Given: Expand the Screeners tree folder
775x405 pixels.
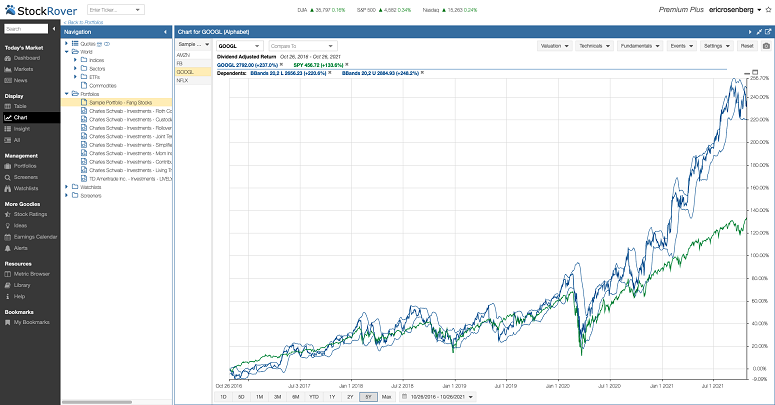Looking at the screenshot, I should click(x=66, y=195).
